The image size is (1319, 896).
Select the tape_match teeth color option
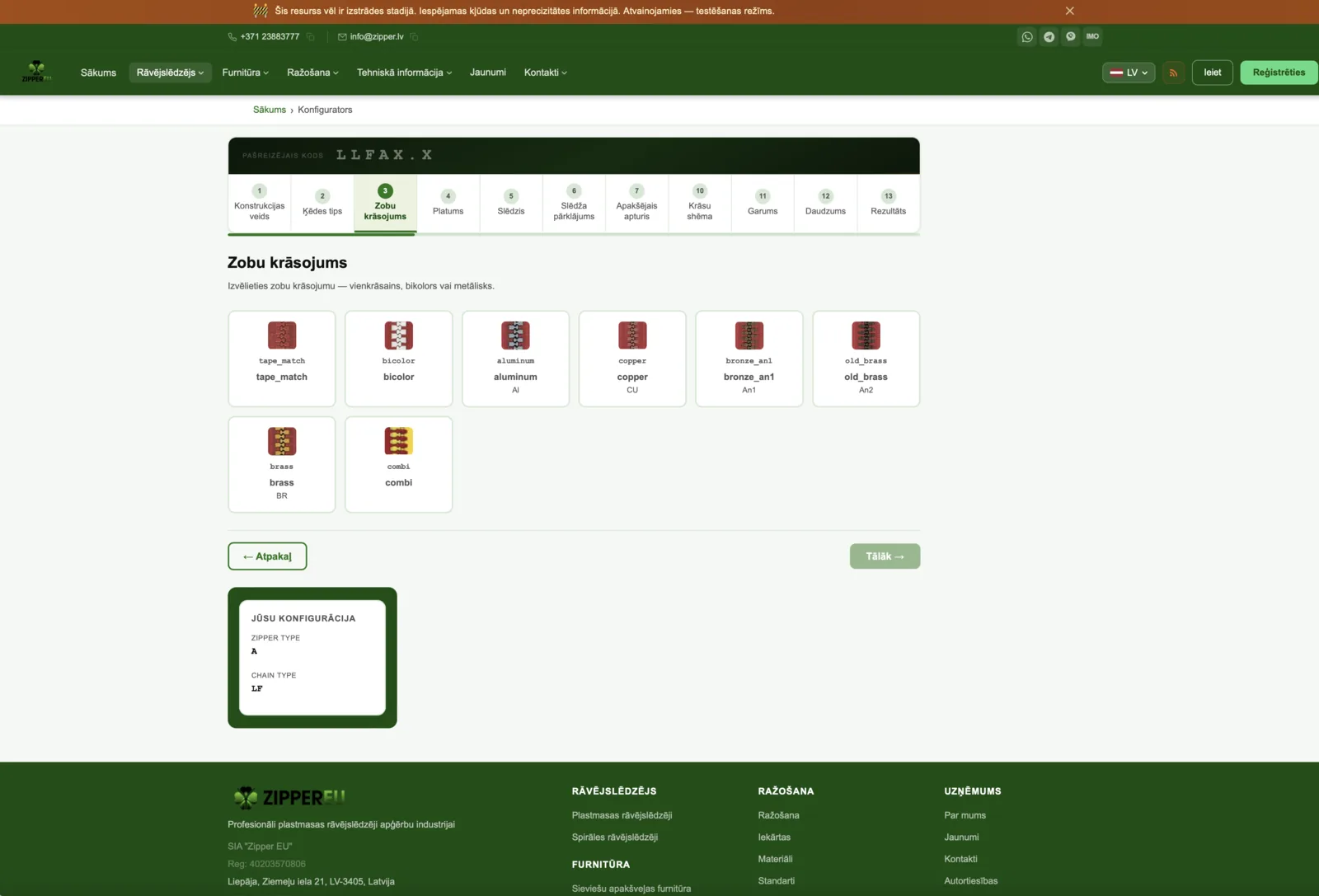[x=282, y=359]
